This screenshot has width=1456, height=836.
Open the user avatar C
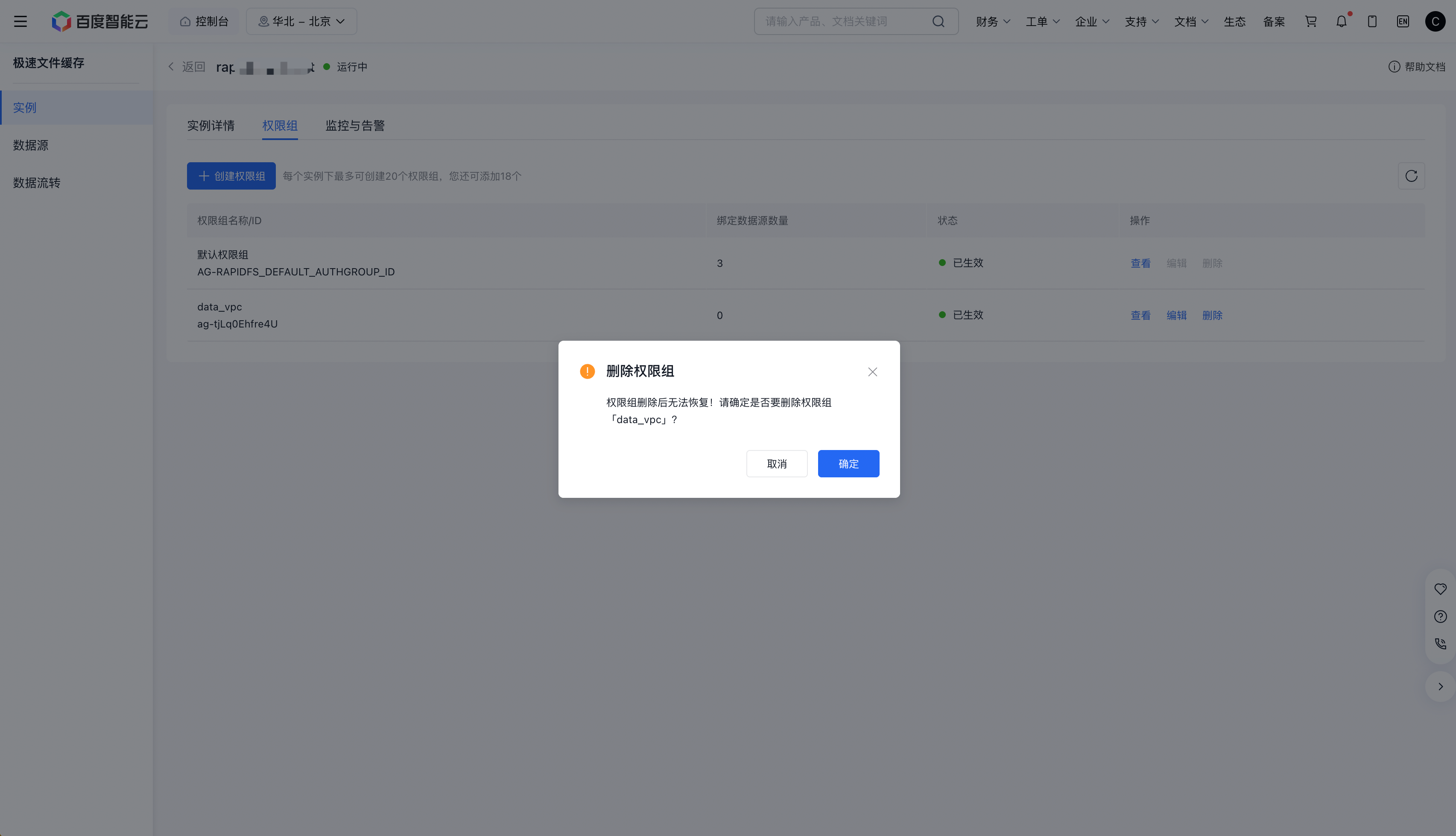[1436, 21]
